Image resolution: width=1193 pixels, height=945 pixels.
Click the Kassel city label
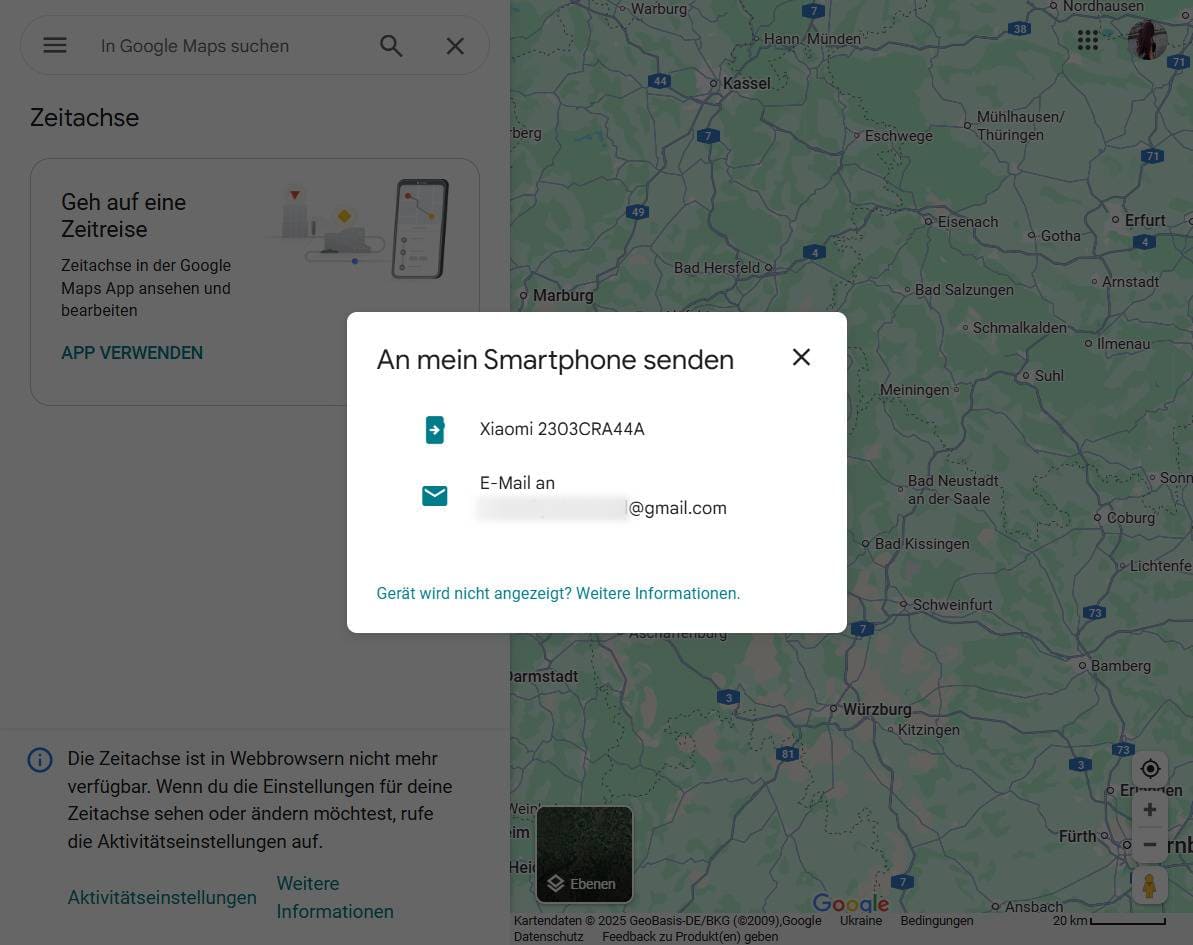[x=746, y=84]
